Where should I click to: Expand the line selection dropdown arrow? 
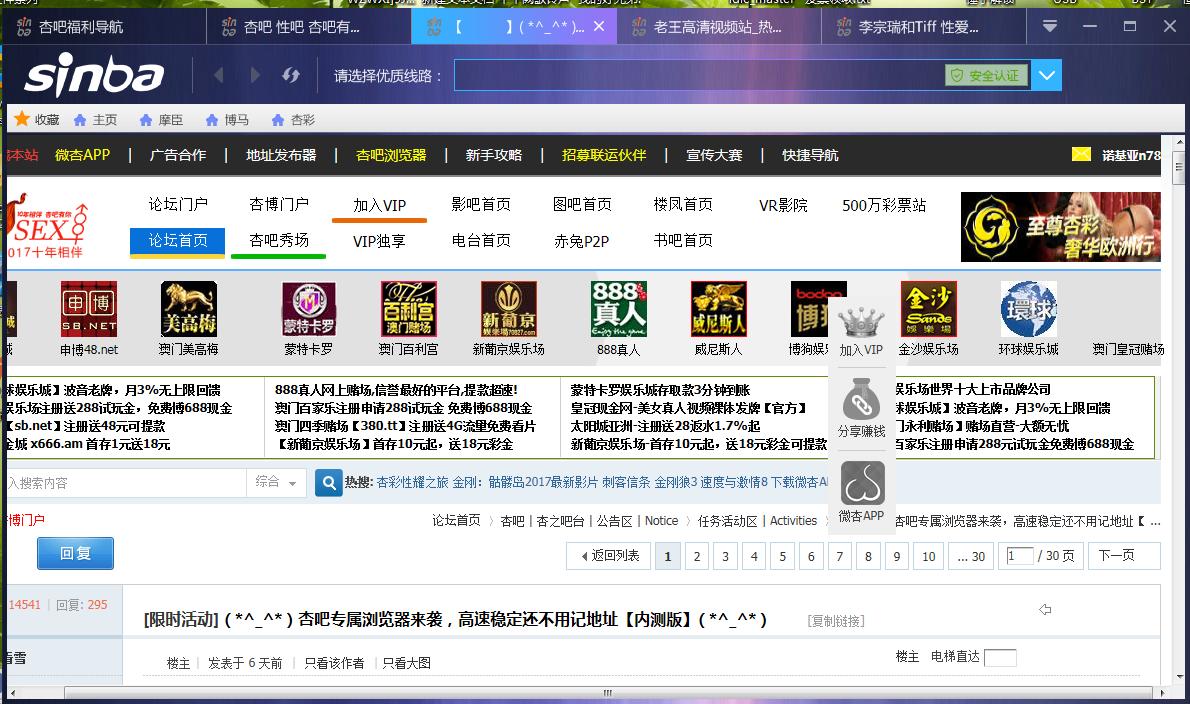[x=1046, y=75]
